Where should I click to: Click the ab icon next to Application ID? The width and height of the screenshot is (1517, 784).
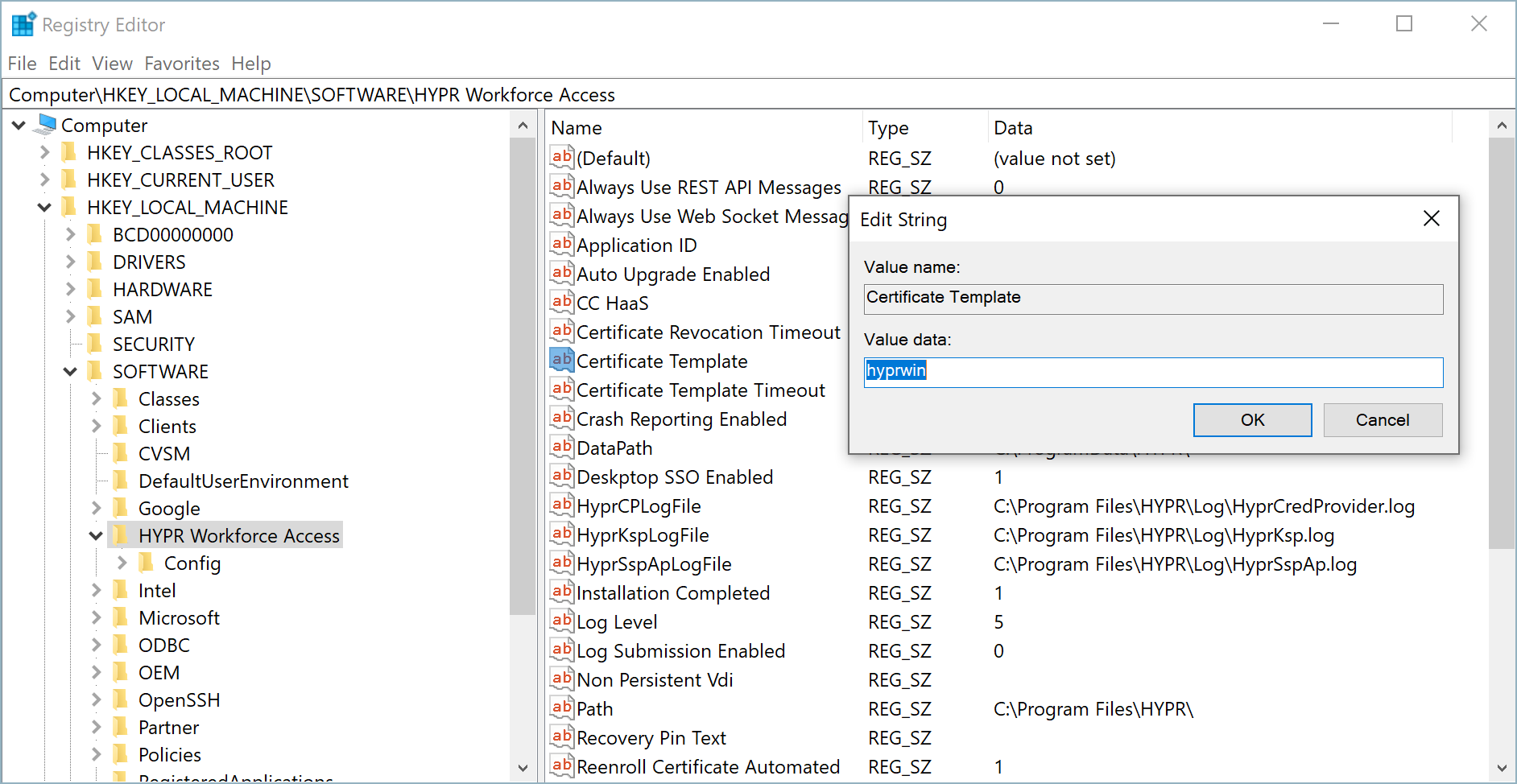(561, 245)
